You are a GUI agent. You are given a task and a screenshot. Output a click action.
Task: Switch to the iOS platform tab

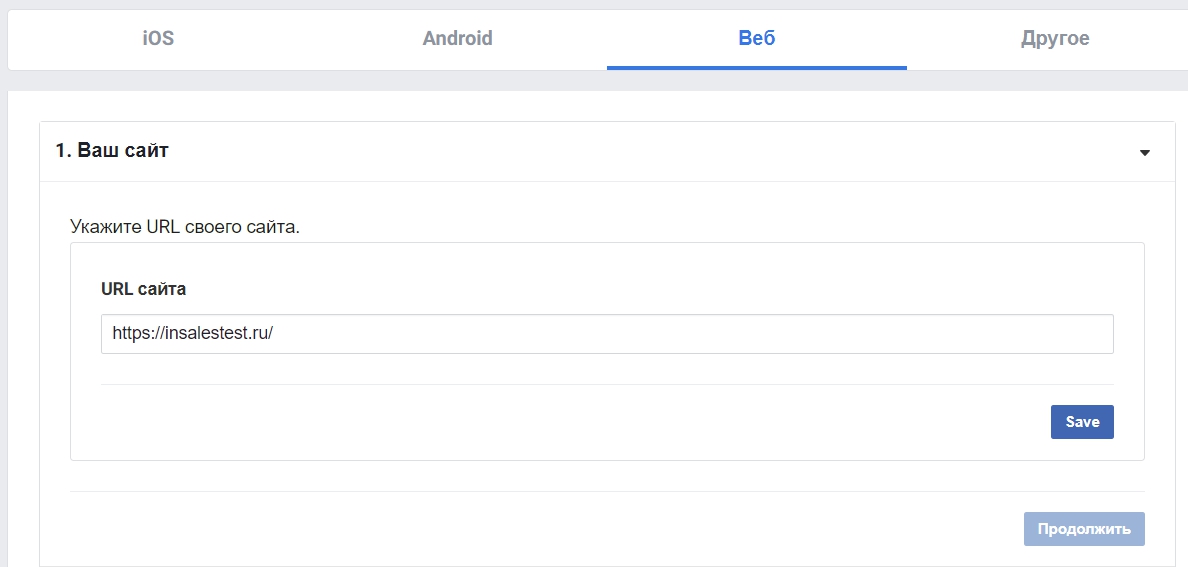158,39
